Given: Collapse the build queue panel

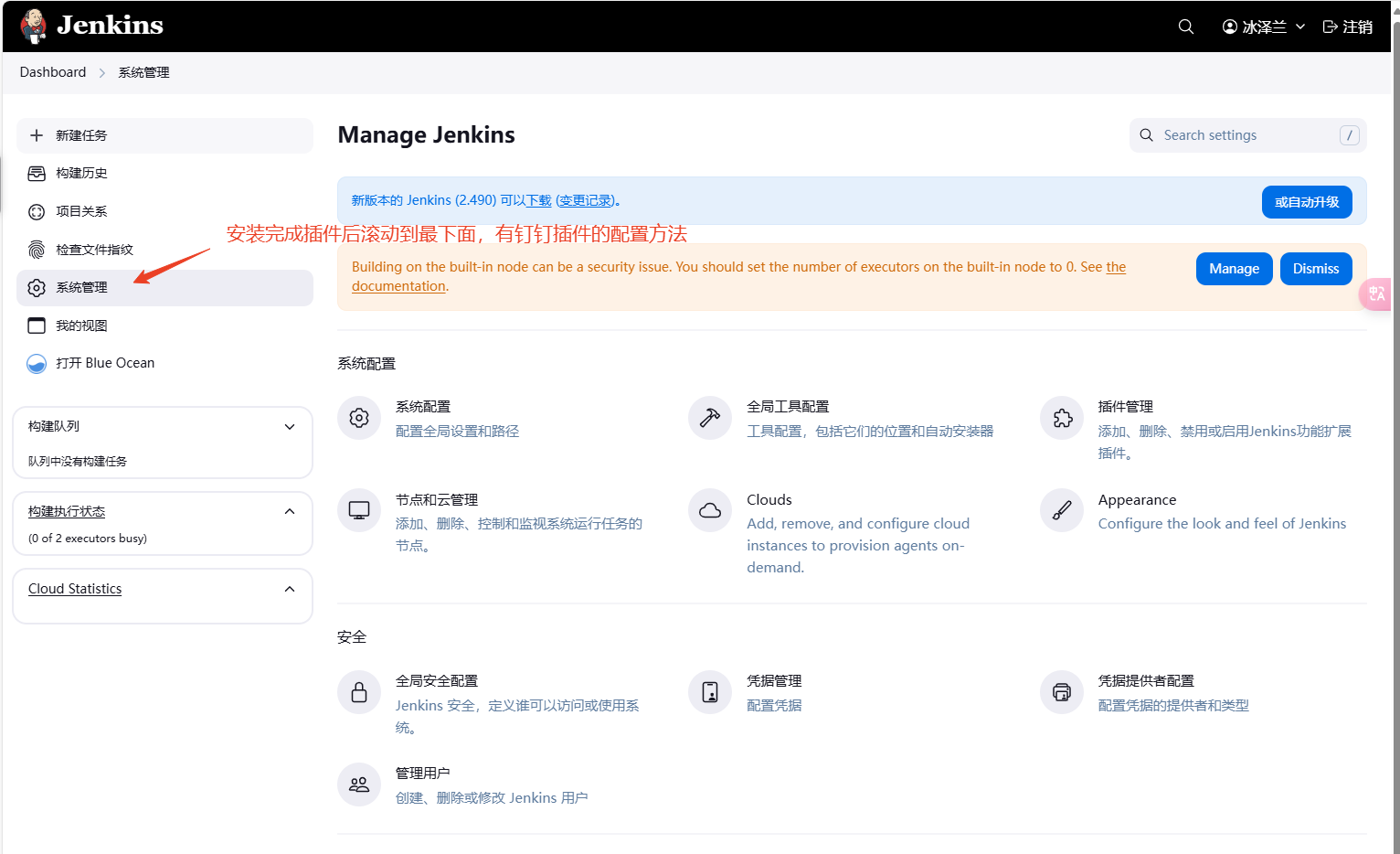Looking at the screenshot, I should [x=290, y=427].
